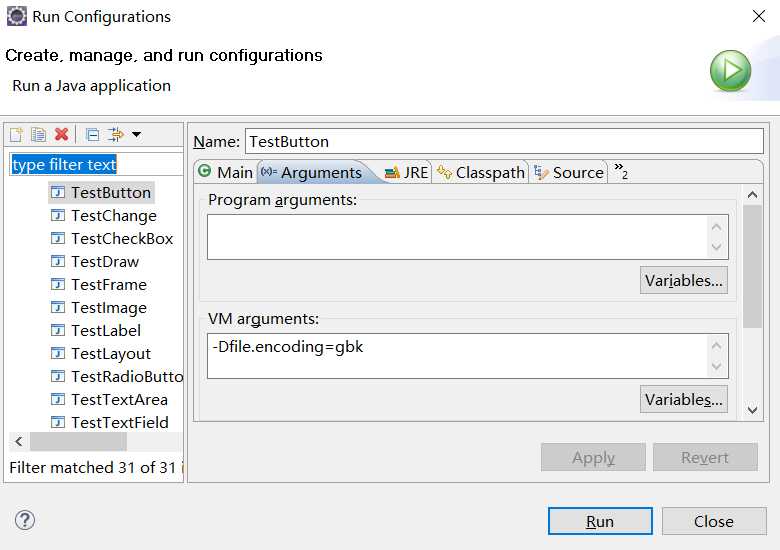
Task: Click Variables button under Program arguments
Action: tap(683, 280)
